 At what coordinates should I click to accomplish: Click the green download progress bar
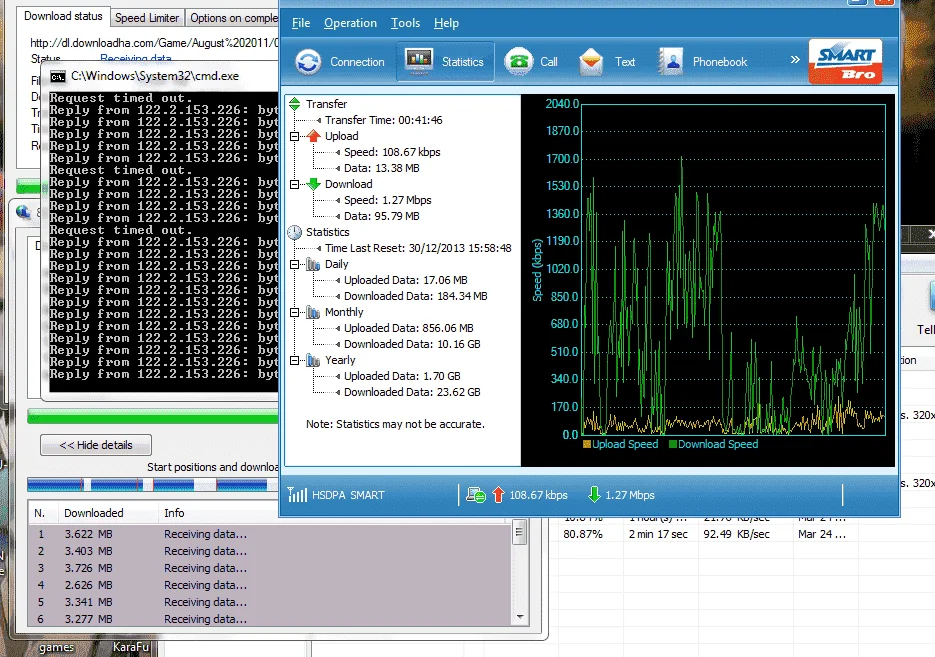(153, 416)
